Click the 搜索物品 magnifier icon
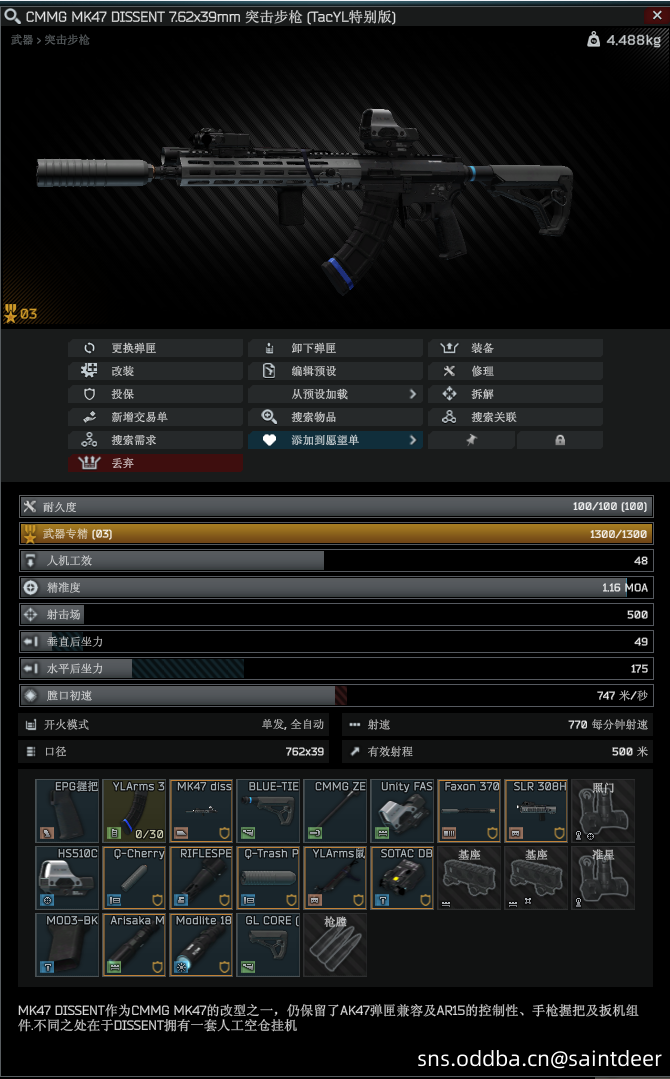The width and height of the screenshot is (670, 1079). point(269,416)
